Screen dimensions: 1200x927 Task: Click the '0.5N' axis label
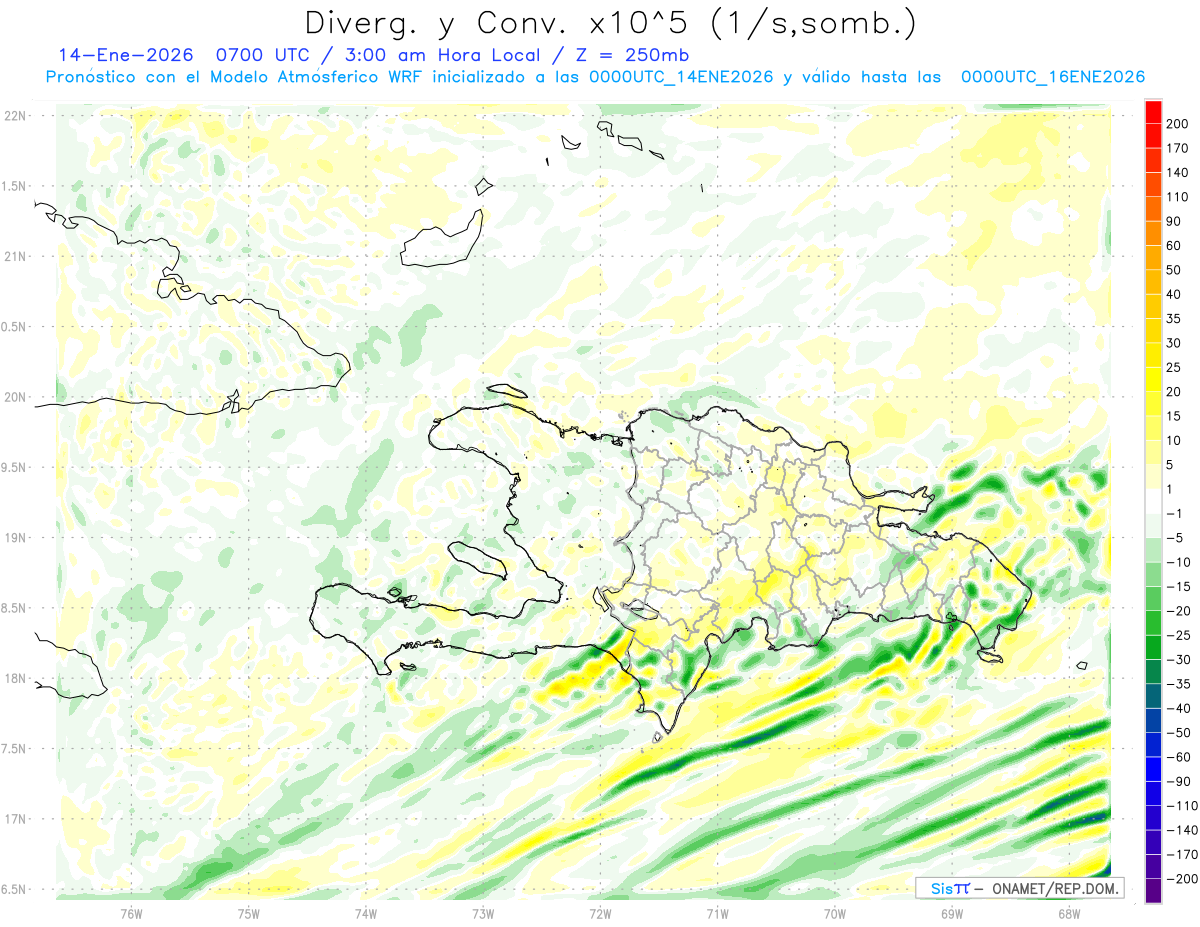pyautogui.click(x=14, y=327)
